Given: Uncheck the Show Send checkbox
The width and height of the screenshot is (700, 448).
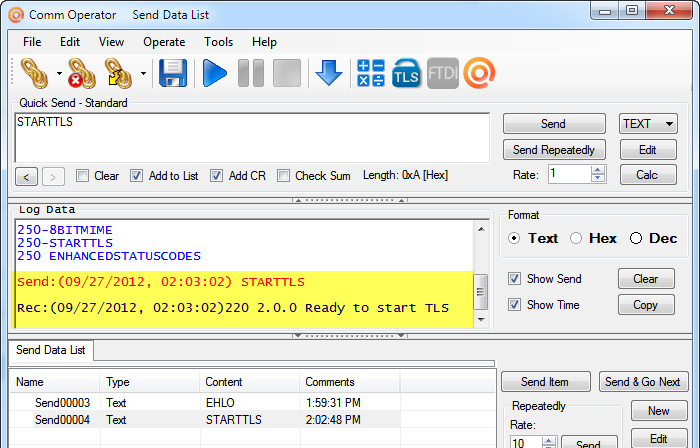Looking at the screenshot, I should click(x=514, y=279).
